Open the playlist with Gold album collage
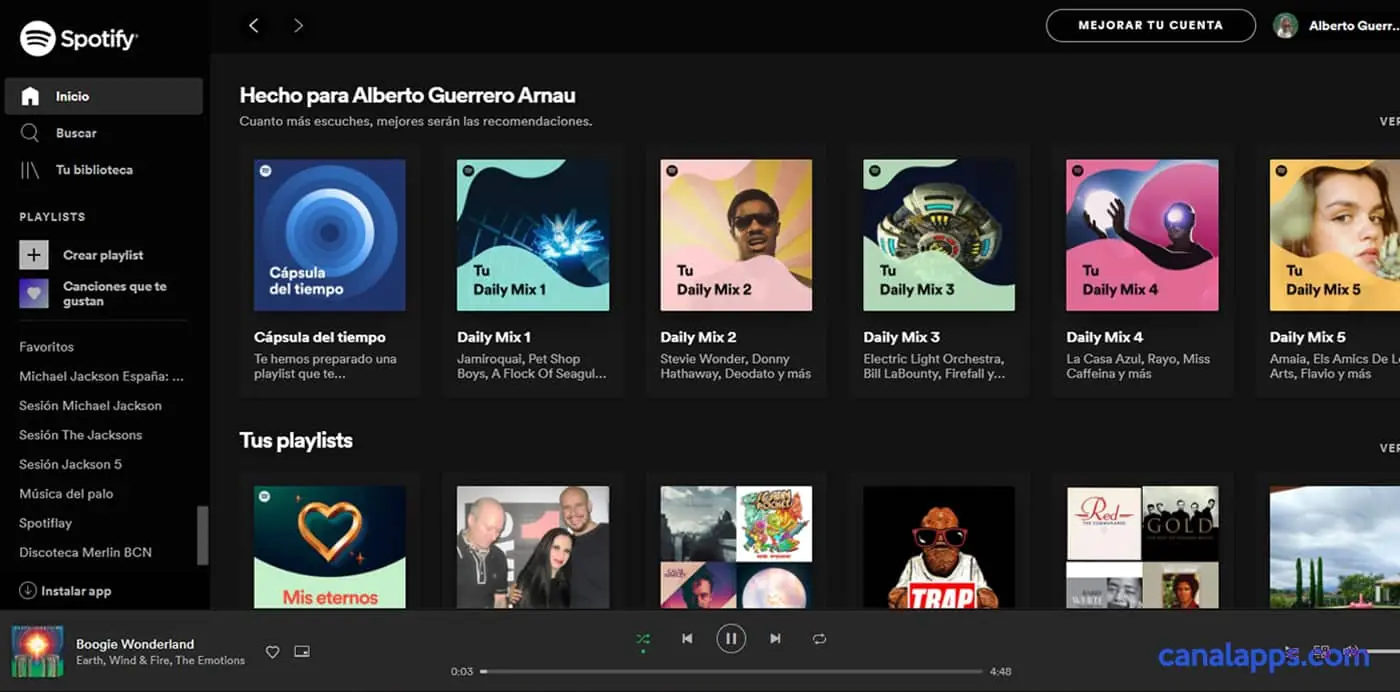 pyautogui.click(x=1142, y=547)
